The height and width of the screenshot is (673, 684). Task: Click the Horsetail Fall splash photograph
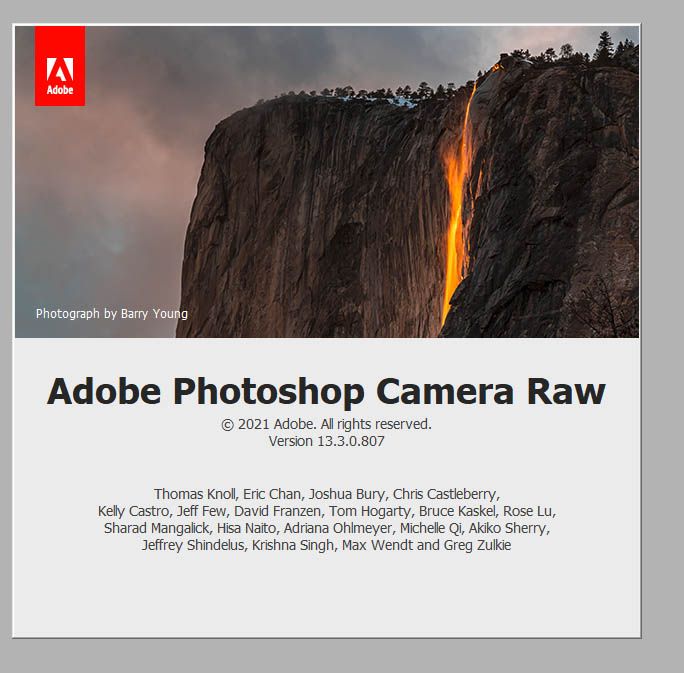(x=327, y=181)
